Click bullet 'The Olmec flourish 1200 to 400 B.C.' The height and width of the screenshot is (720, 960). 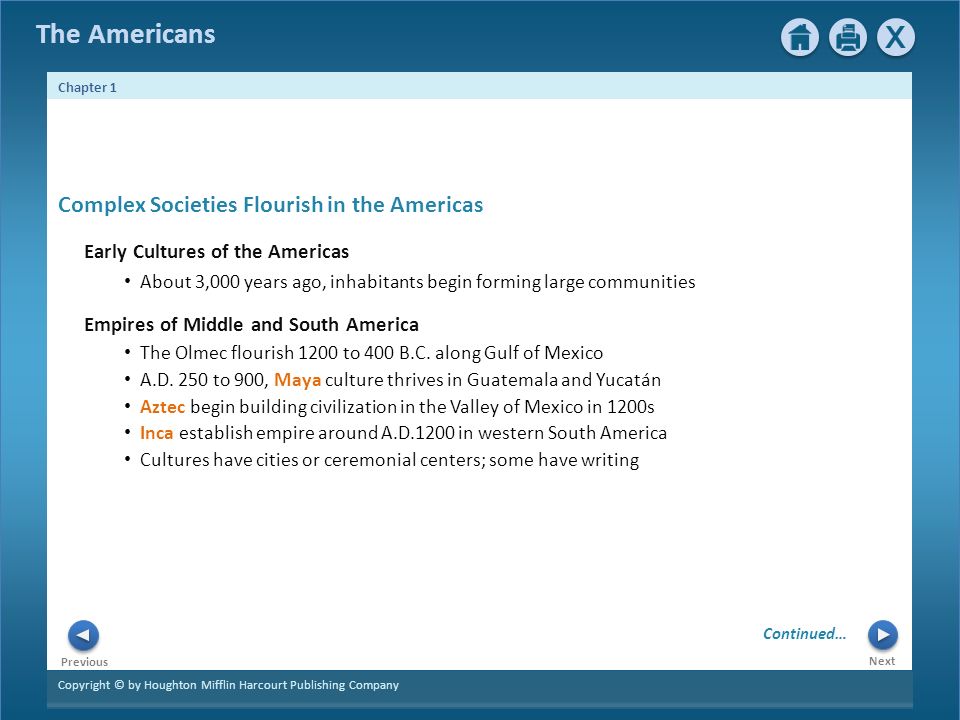[371, 353]
